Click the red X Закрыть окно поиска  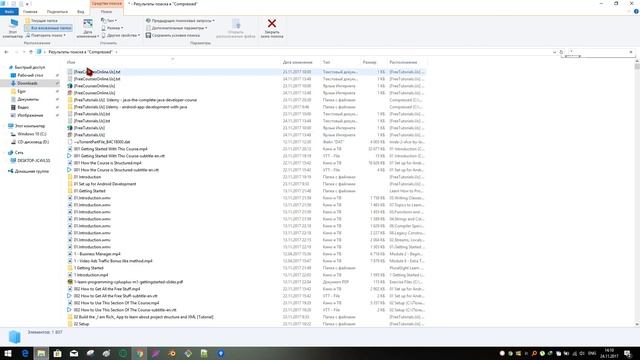(x=272, y=28)
